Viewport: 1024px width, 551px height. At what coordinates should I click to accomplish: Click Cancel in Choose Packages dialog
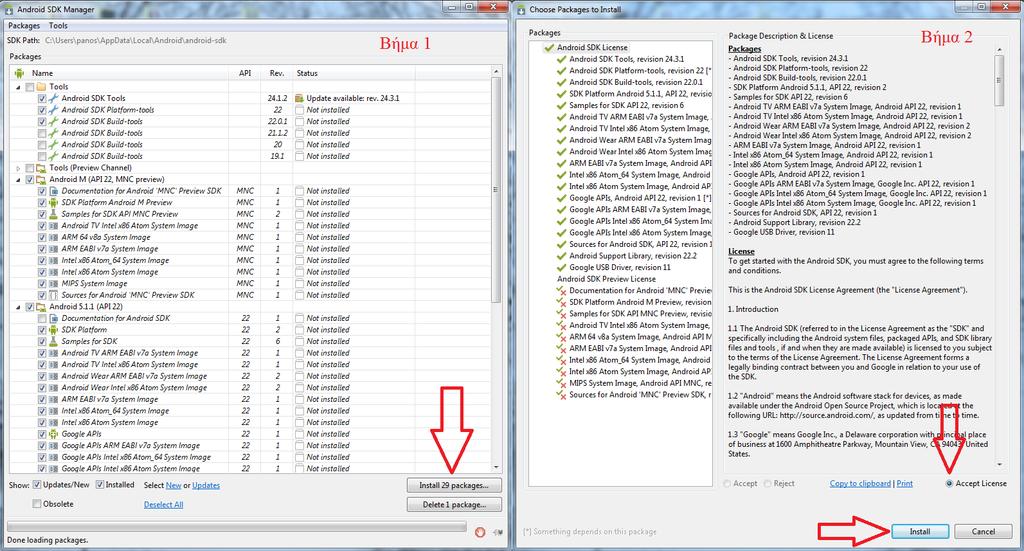click(x=983, y=531)
